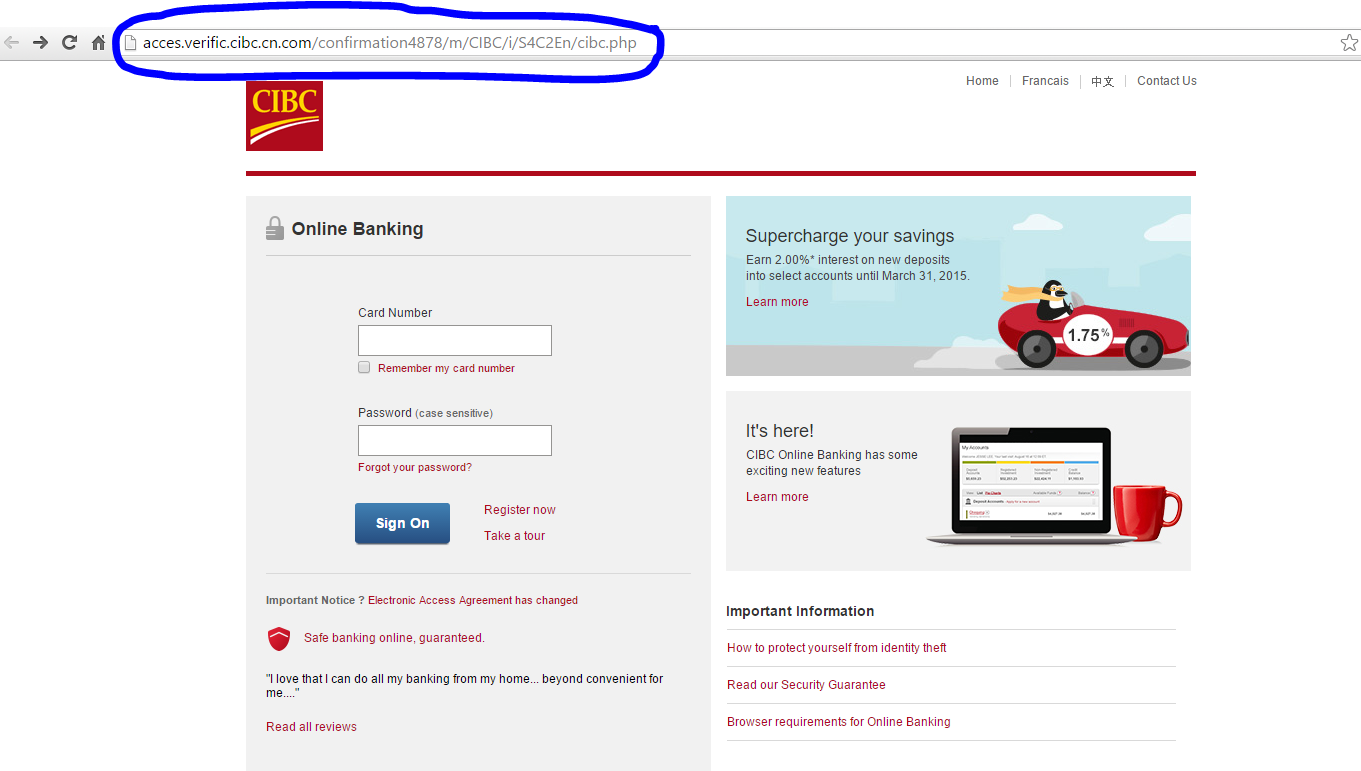Open the Contact Us link
1361x771 pixels.
pos(1167,81)
